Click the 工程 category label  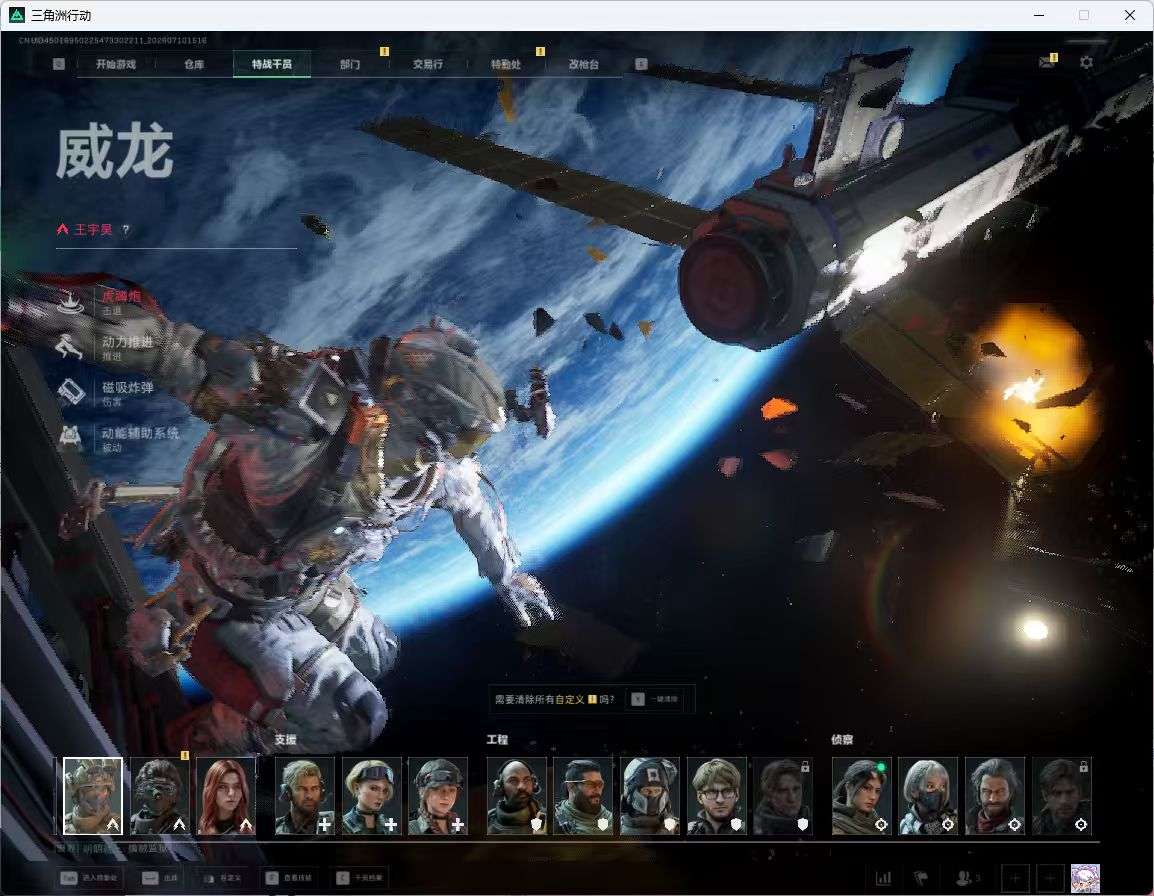click(498, 740)
